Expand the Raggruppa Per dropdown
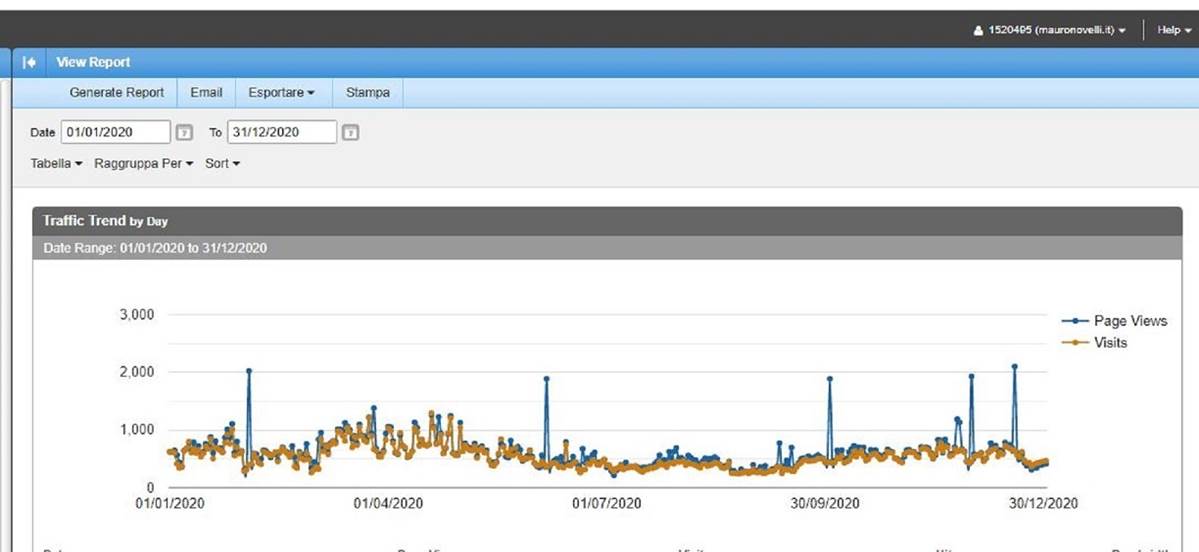 pyautogui.click(x=144, y=163)
